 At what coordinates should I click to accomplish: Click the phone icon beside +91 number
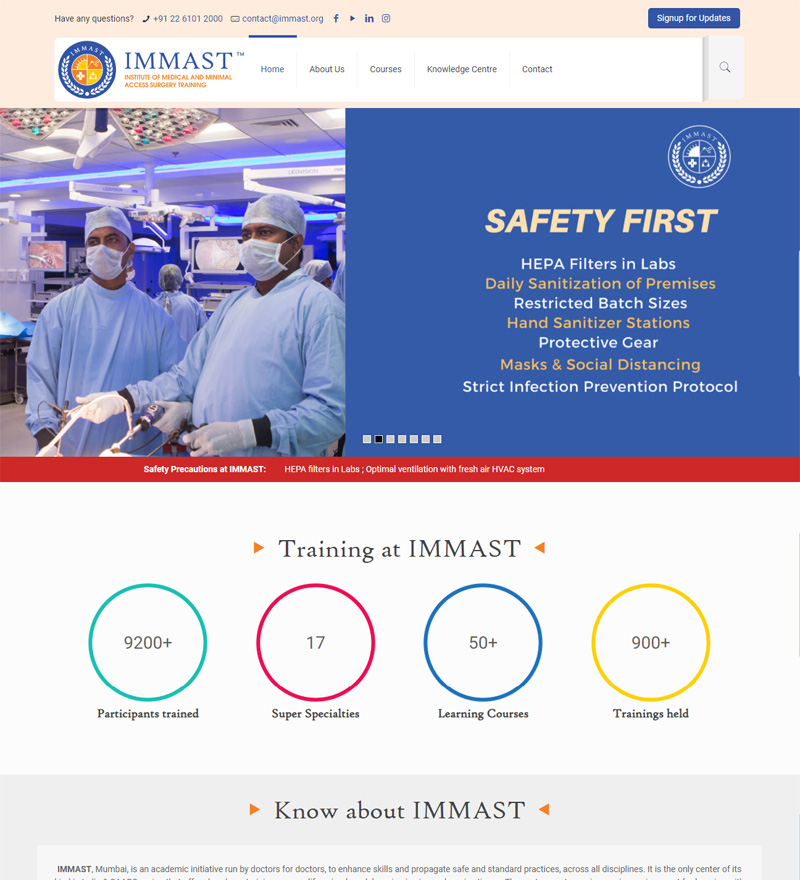tap(146, 19)
